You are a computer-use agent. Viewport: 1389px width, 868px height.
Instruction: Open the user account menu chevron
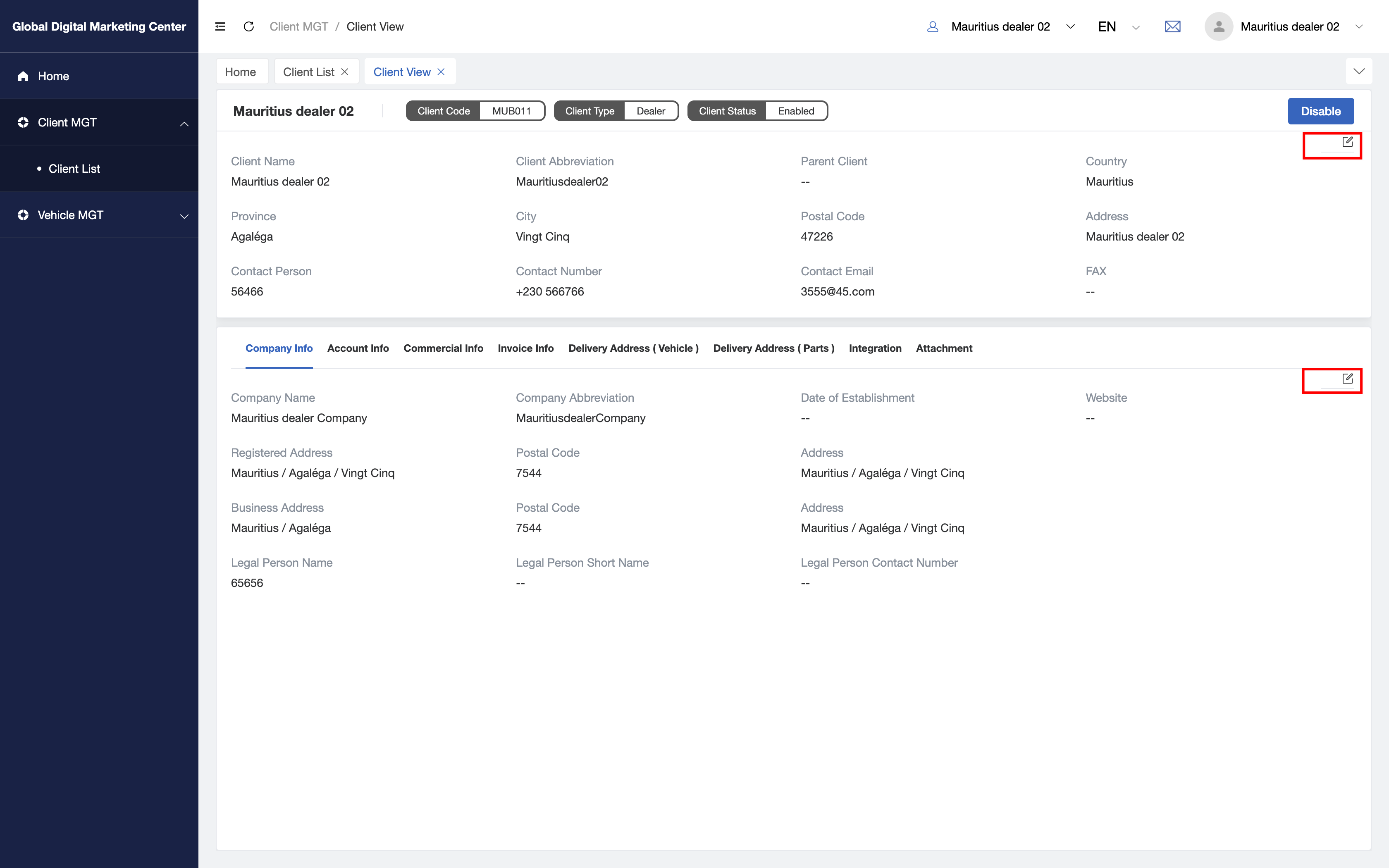click(1358, 26)
